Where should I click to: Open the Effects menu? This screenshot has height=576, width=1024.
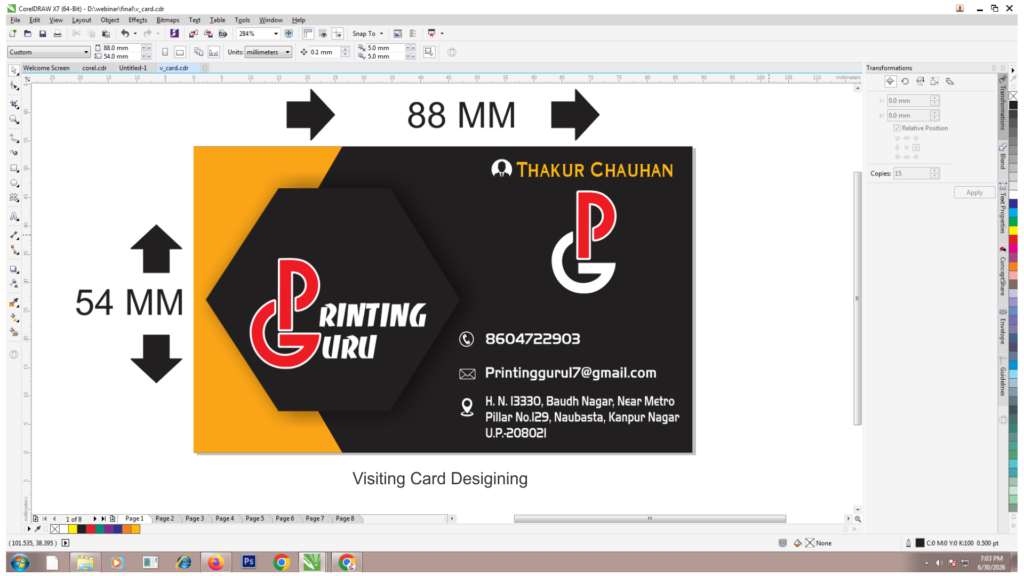pyautogui.click(x=138, y=20)
